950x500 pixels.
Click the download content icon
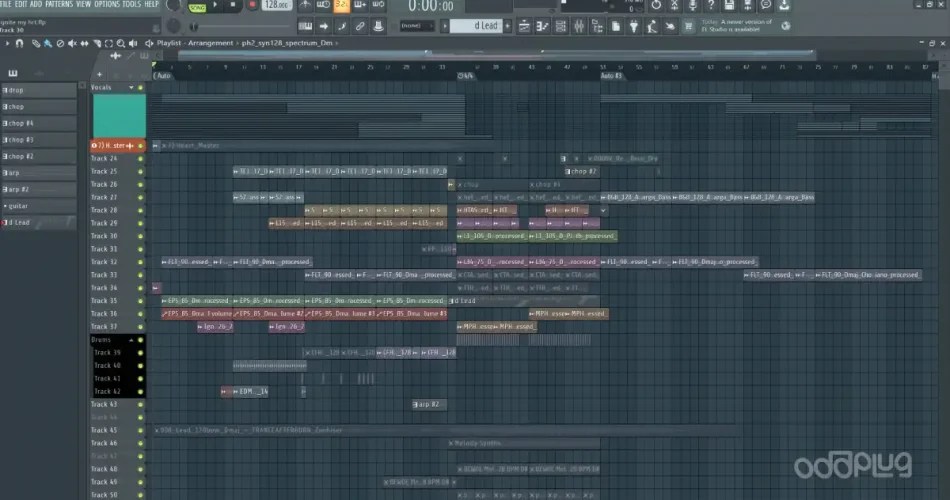click(784, 5)
